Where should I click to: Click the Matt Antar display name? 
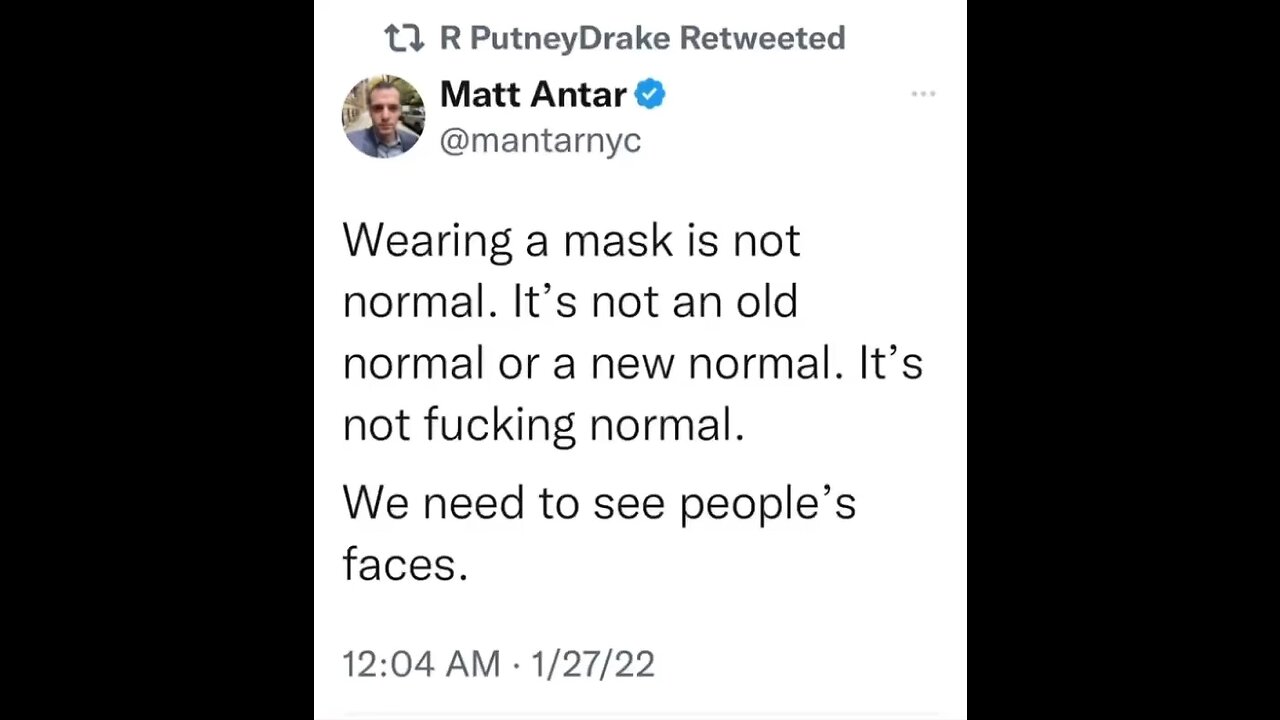coord(533,95)
